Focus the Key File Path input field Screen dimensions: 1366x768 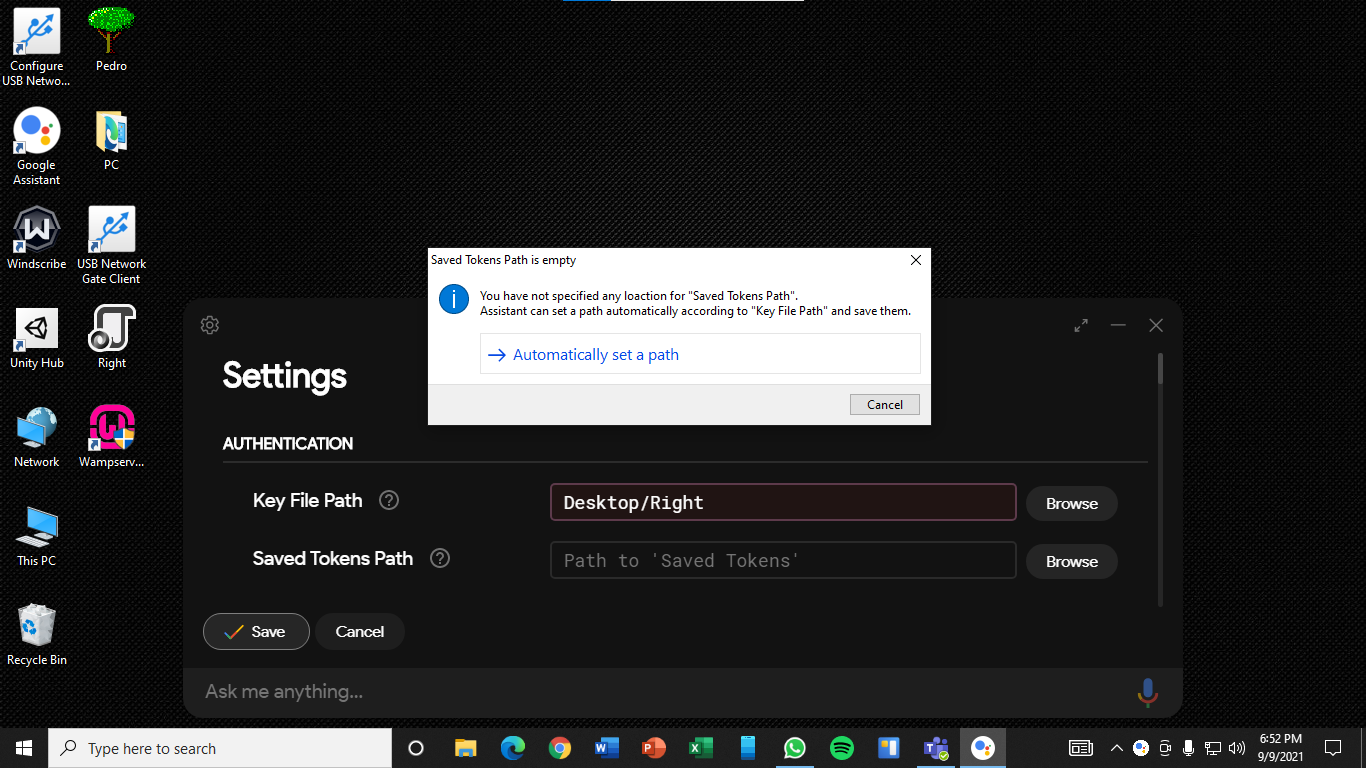(783, 502)
